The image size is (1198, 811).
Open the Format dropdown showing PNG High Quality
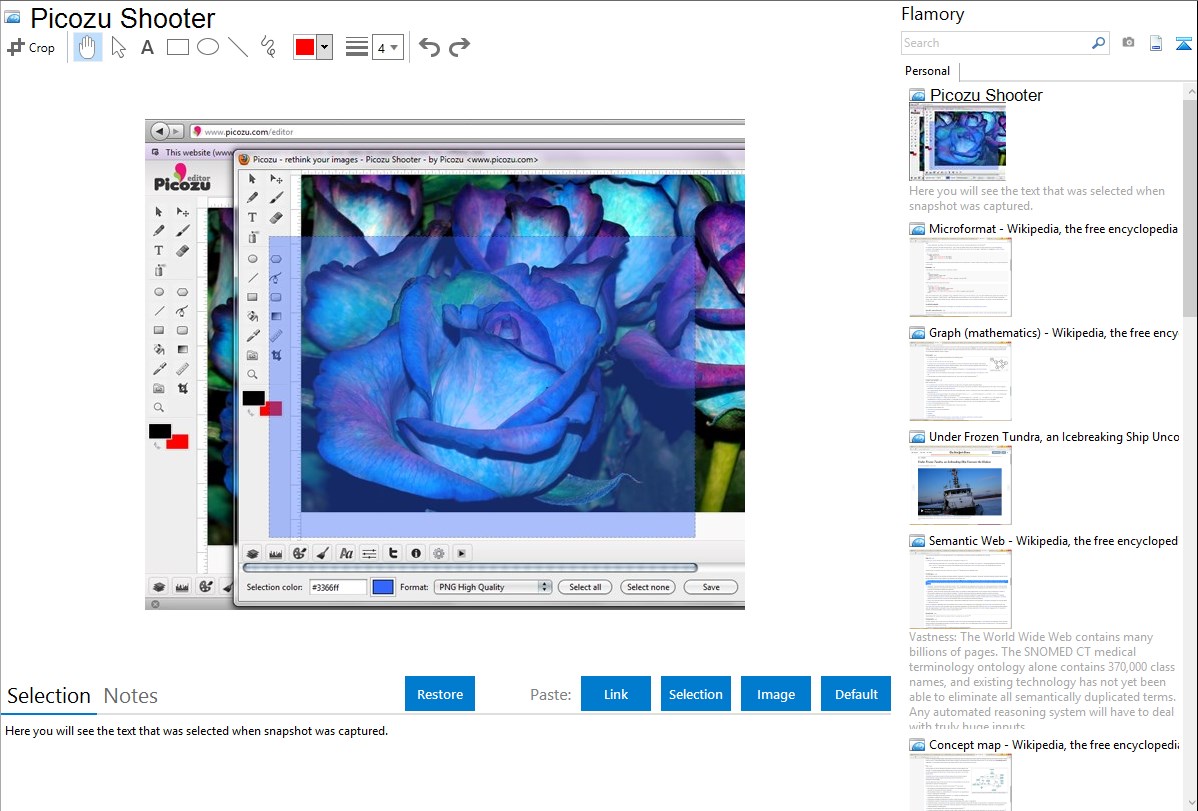point(493,587)
